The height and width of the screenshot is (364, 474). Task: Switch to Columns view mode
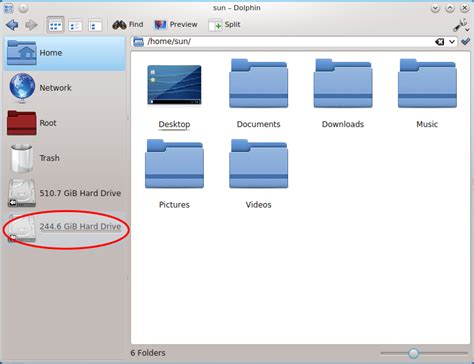95,25
